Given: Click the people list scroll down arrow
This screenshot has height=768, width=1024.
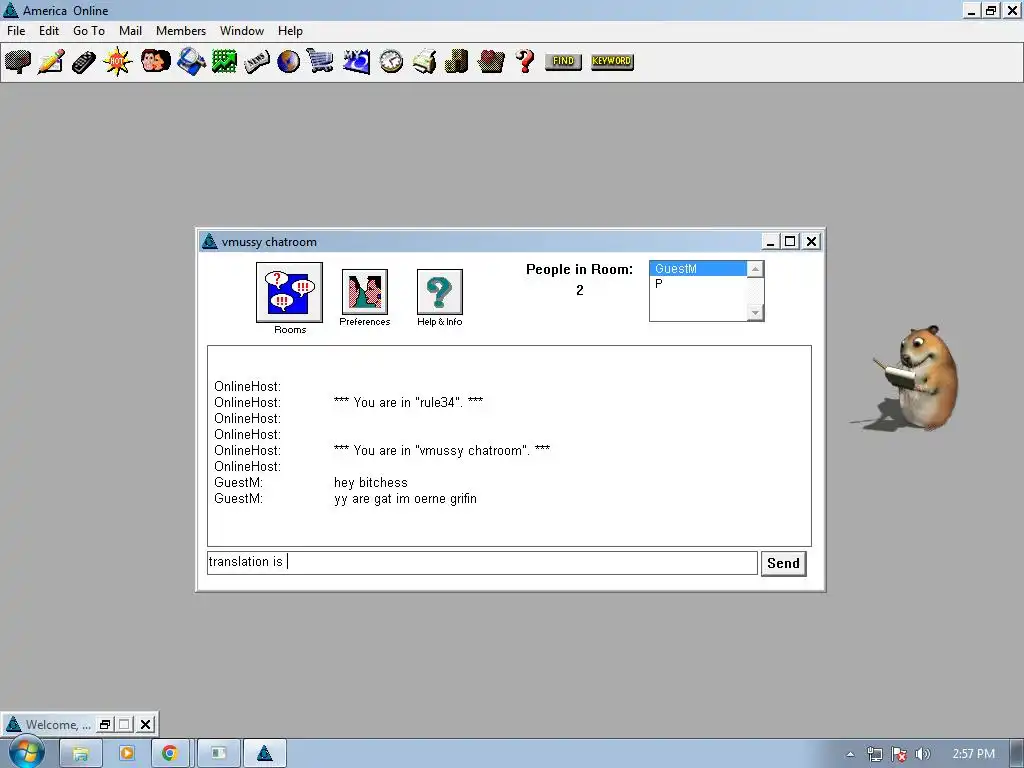Looking at the screenshot, I should coord(755,313).
